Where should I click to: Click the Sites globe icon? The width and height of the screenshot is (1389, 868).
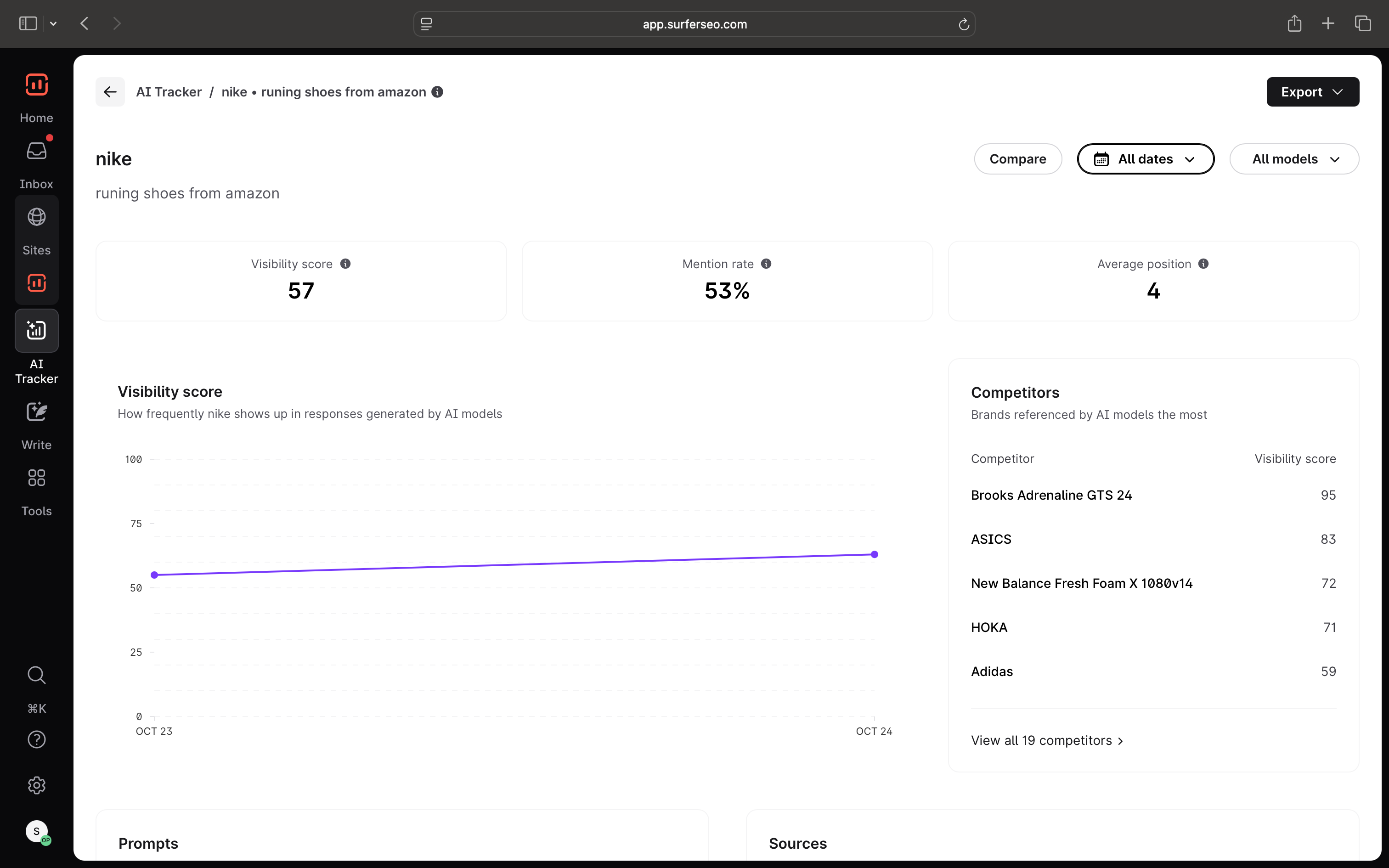tap(36, 217)
